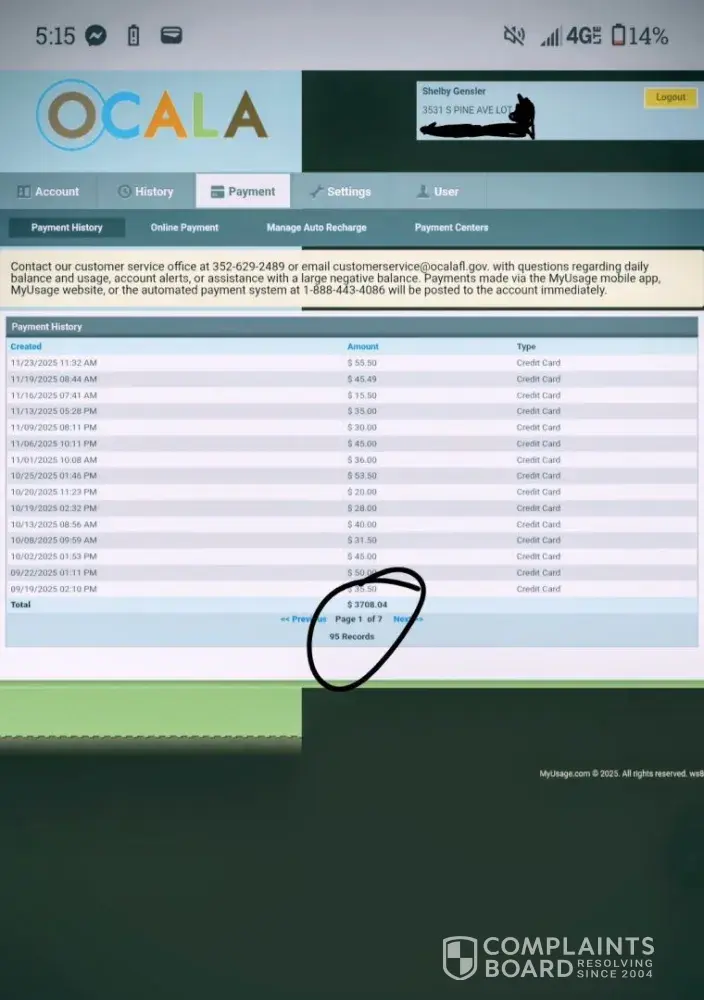Select the 10/08/2025 09:59 AM row date

point(54,540)
